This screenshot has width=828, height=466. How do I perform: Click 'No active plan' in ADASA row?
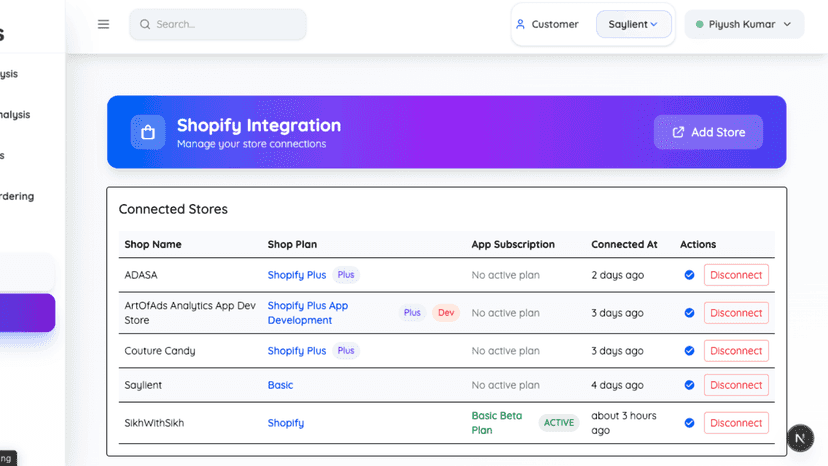[x=505, y=275]
